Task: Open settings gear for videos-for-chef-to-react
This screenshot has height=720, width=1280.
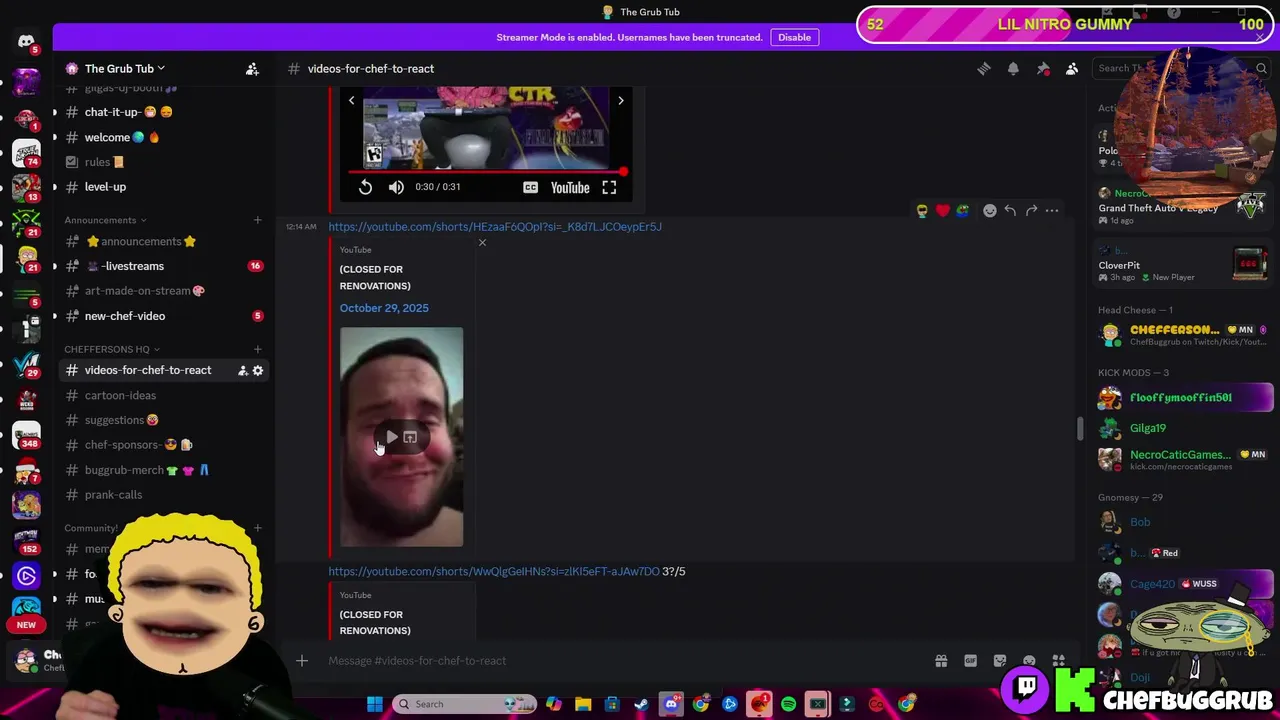Action: (x=258, y=370)
